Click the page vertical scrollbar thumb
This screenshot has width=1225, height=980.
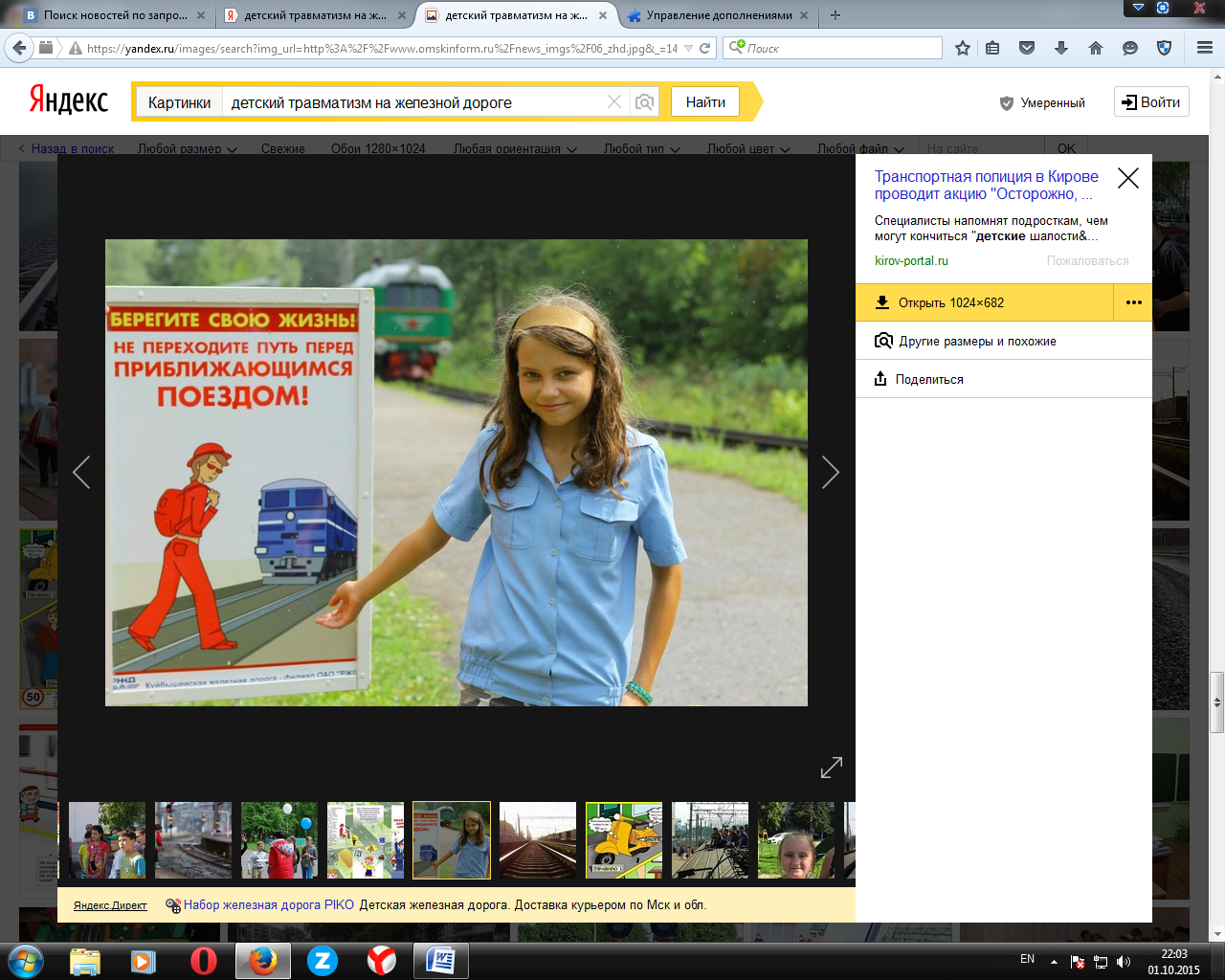pyautogui.click(x=1217, y=702)
